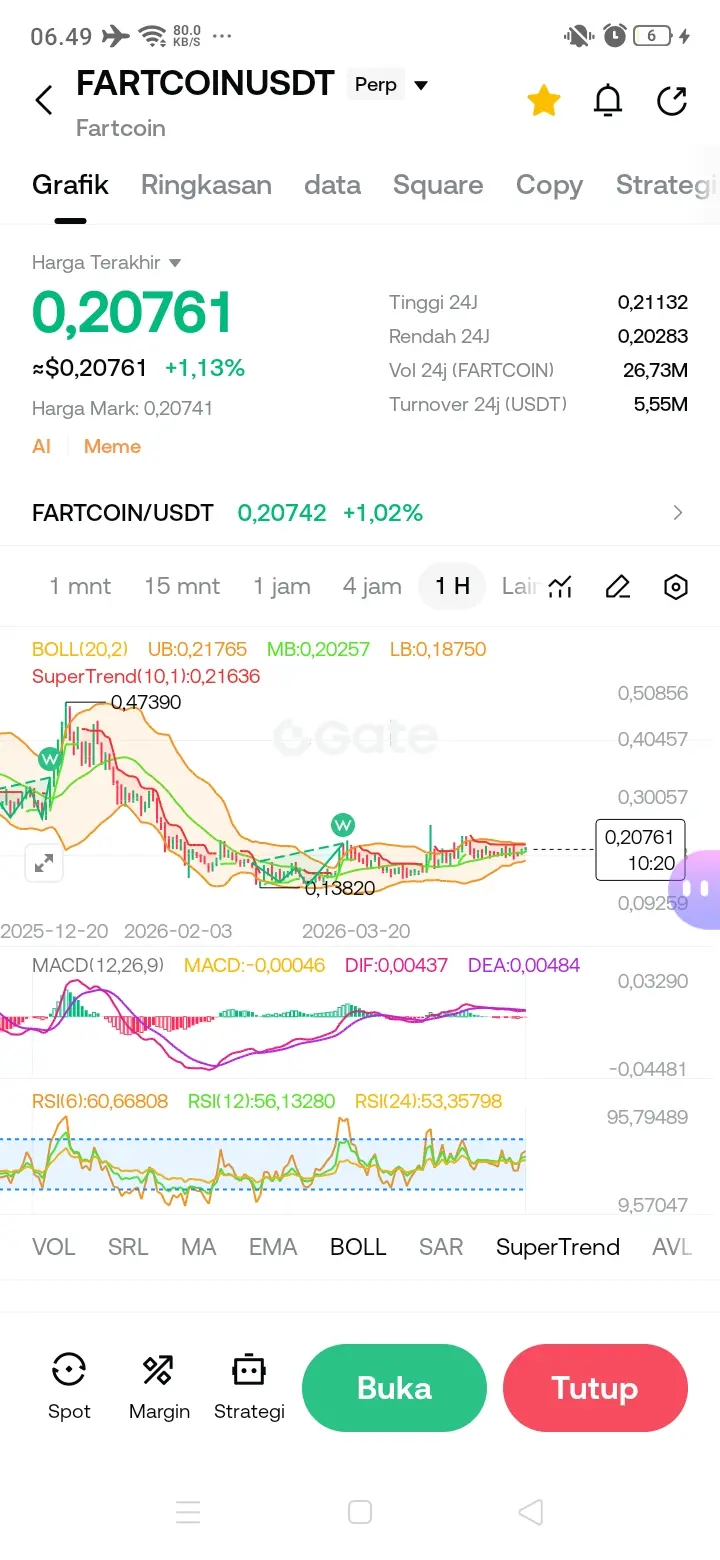Tap the floating assistant bubble
Screen dimensions: 720x1560
696,889
